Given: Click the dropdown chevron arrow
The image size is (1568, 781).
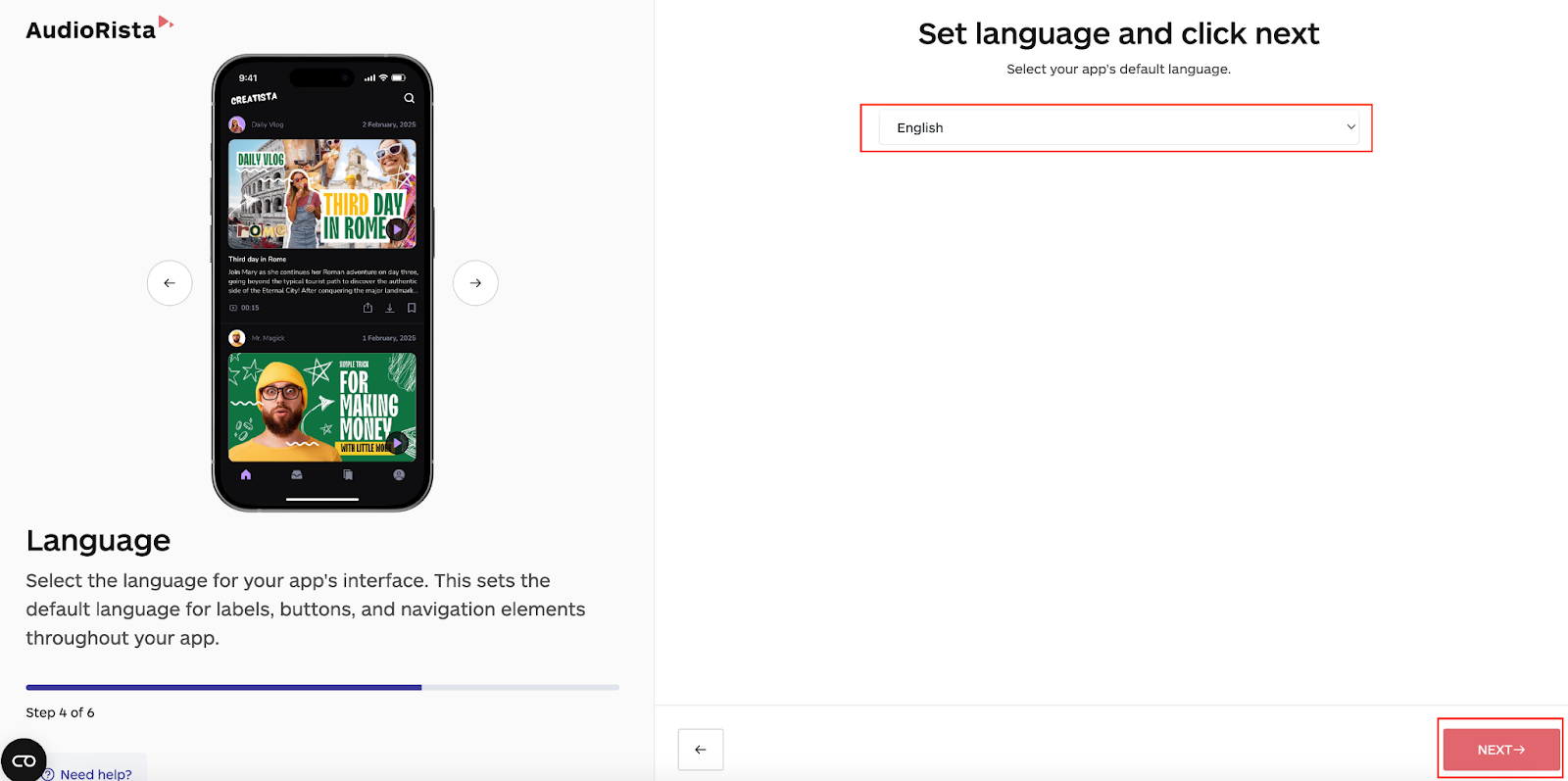Looking at the screenshot, I should (1350, 127).
